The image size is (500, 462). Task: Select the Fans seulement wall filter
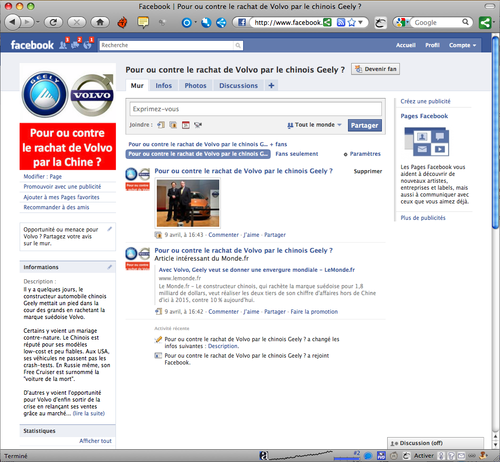297,154
